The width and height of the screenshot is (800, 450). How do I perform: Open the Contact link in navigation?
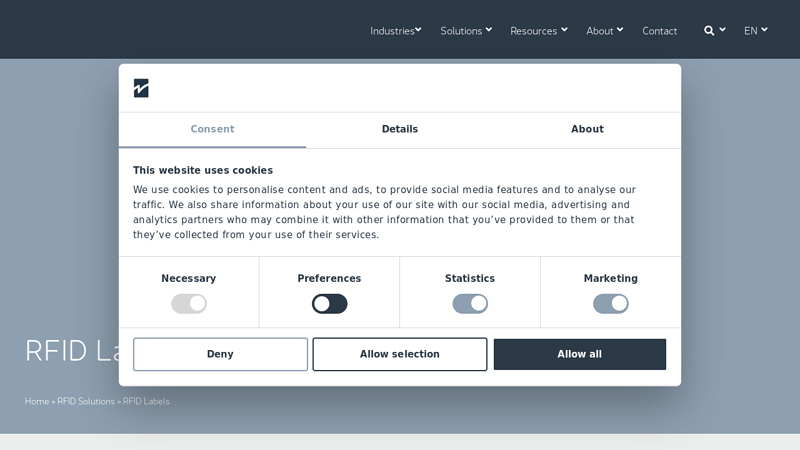click(659, 31)
